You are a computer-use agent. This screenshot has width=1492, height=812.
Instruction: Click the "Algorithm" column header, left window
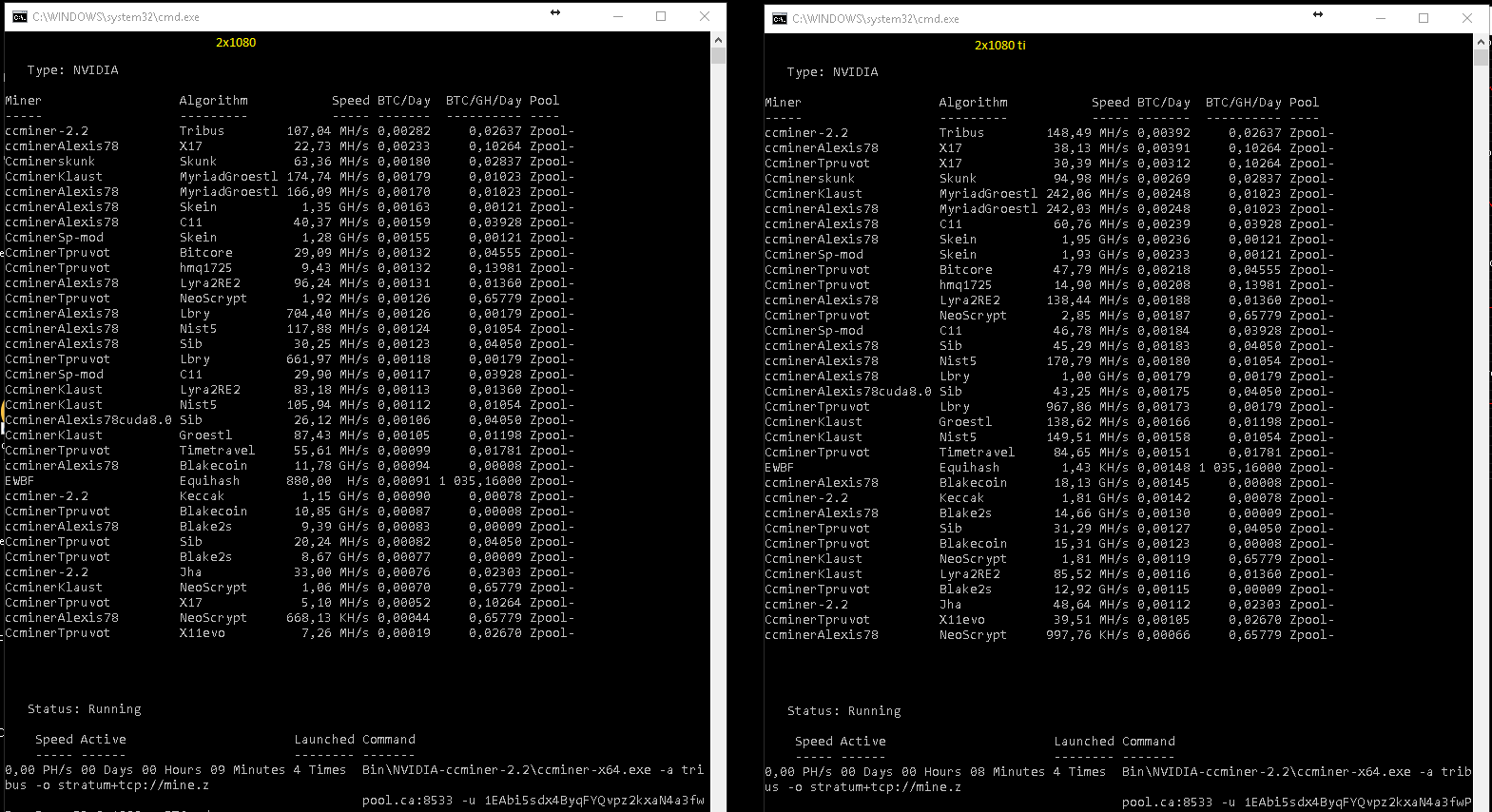(214, 101)
